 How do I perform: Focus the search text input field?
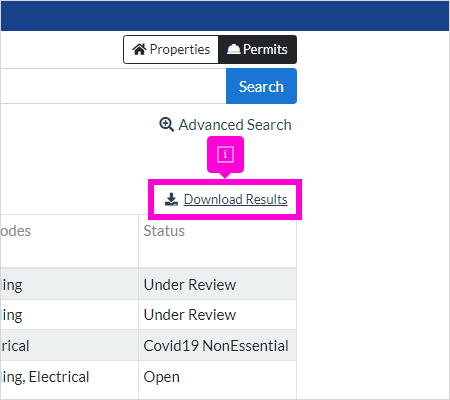(113, 86)
